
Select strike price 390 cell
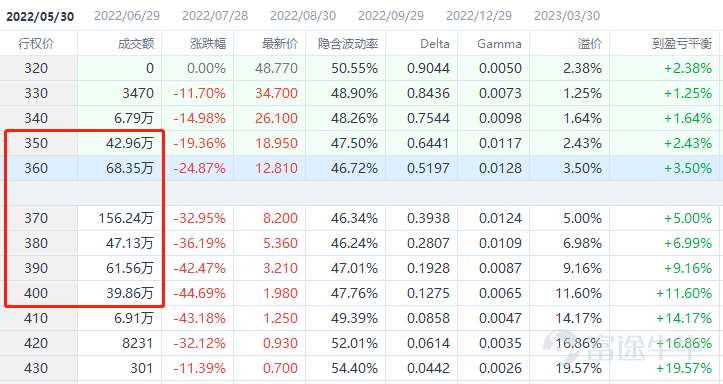39,268
